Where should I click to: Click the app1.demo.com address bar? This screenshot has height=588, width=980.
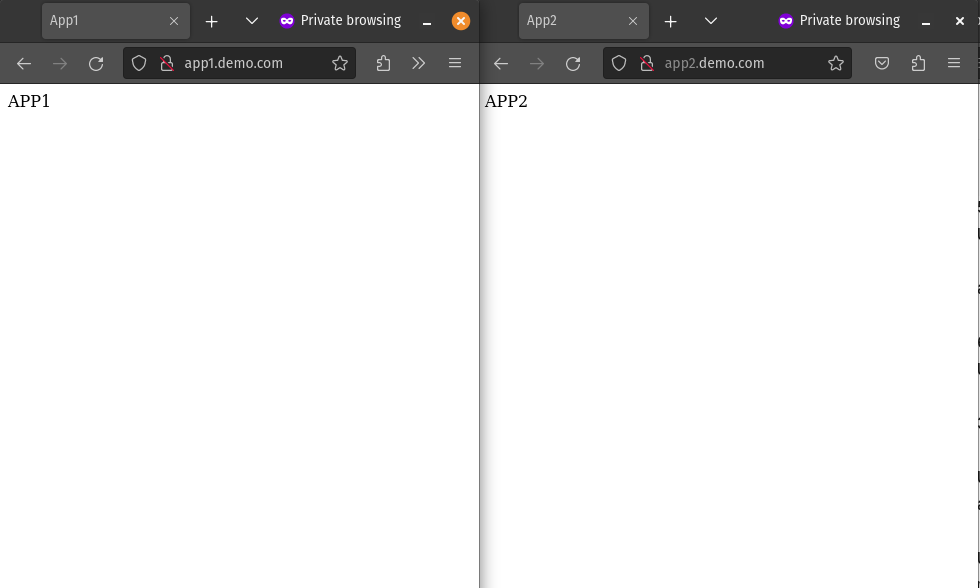240,63
